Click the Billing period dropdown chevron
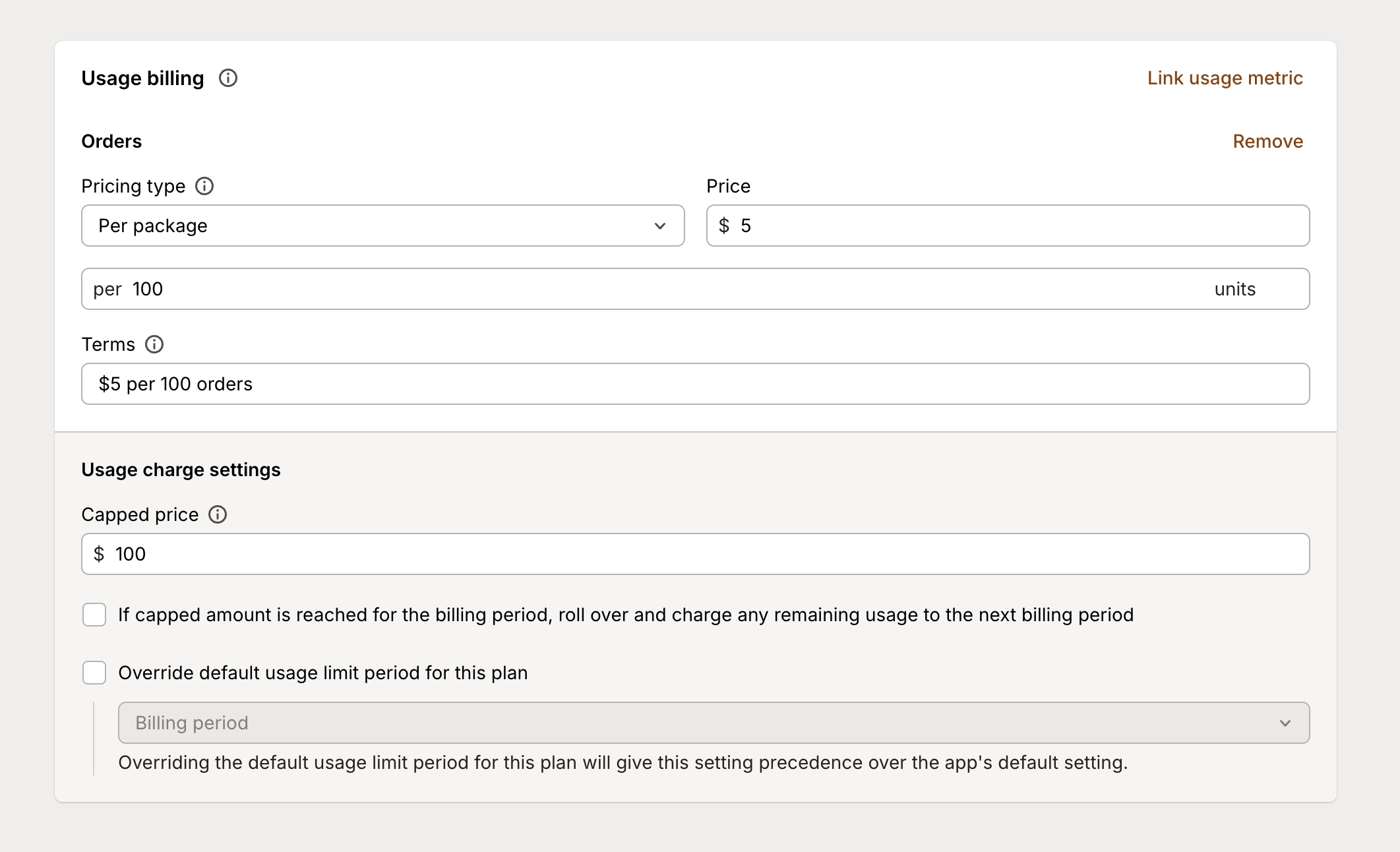 (1285, 723)
